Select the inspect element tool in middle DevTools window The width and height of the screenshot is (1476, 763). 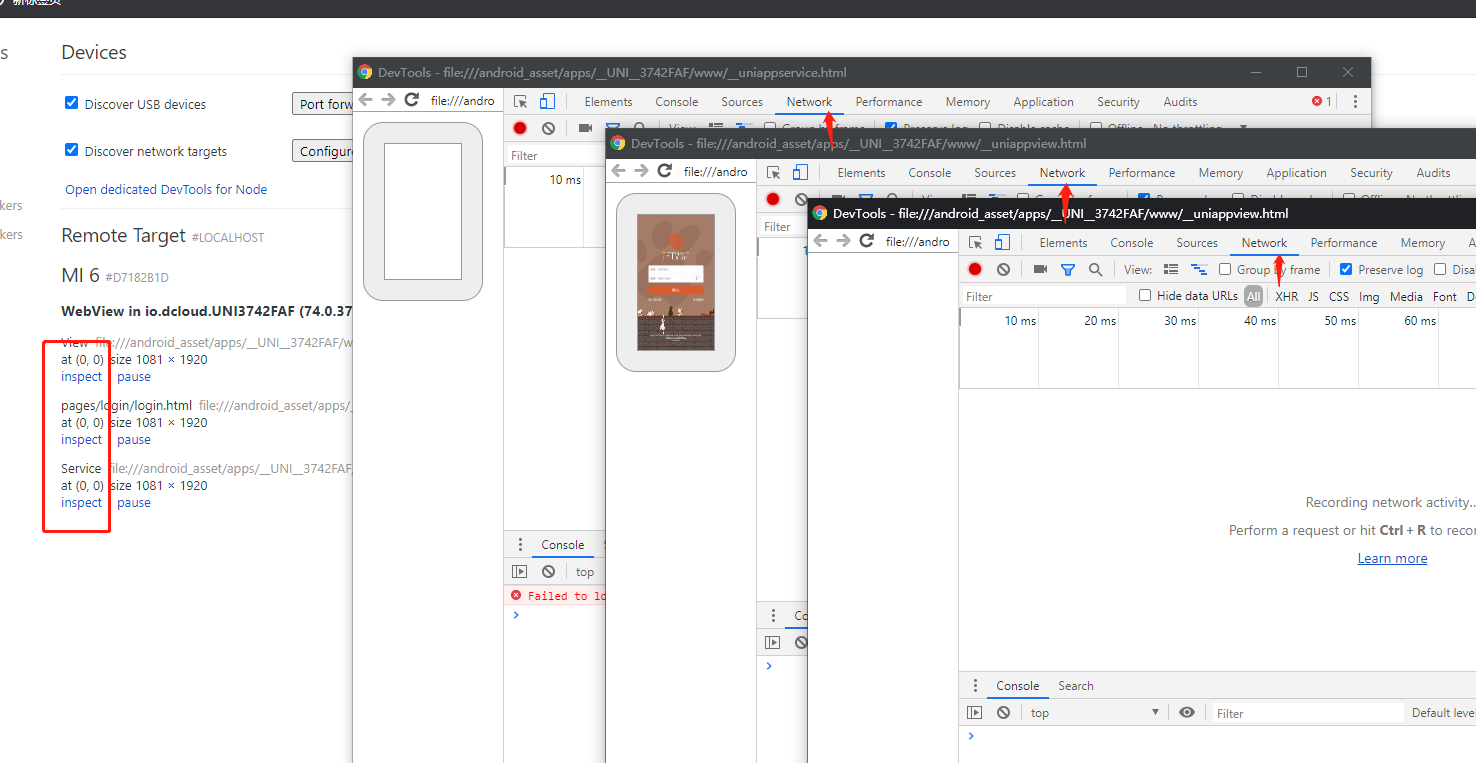pos(774,172)
